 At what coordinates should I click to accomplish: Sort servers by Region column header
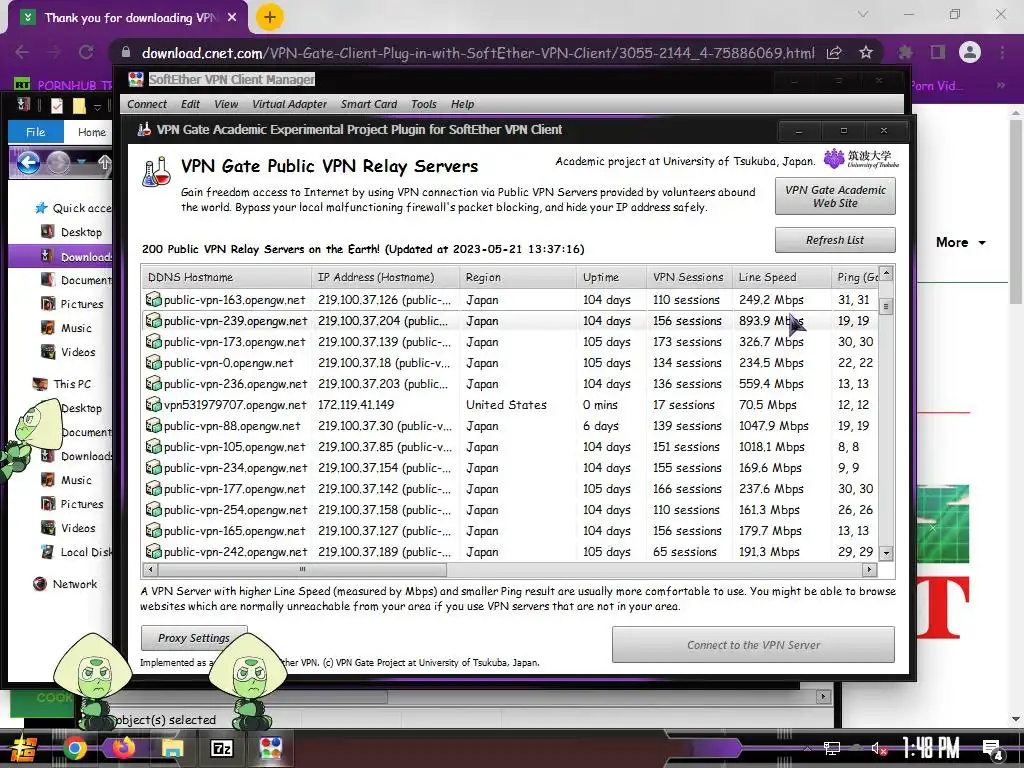click(x=518, y=278)
